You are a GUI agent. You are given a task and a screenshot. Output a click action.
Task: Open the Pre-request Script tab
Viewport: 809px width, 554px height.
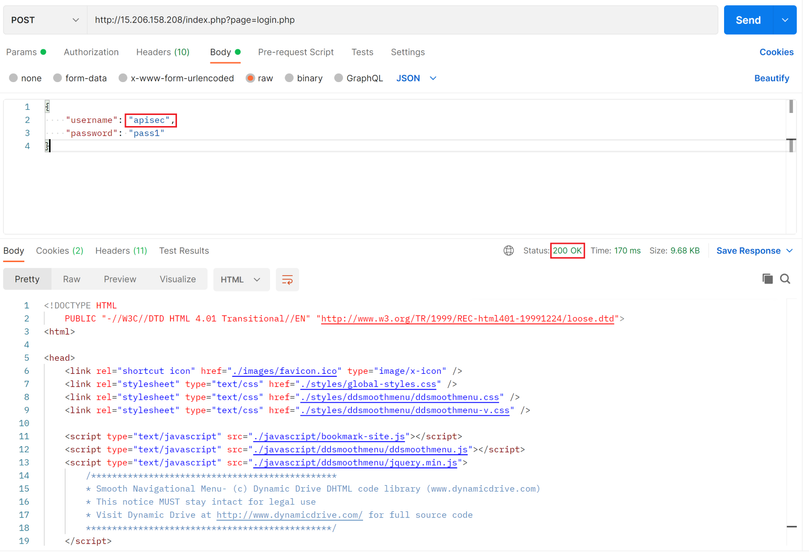(x=296, y=52)
